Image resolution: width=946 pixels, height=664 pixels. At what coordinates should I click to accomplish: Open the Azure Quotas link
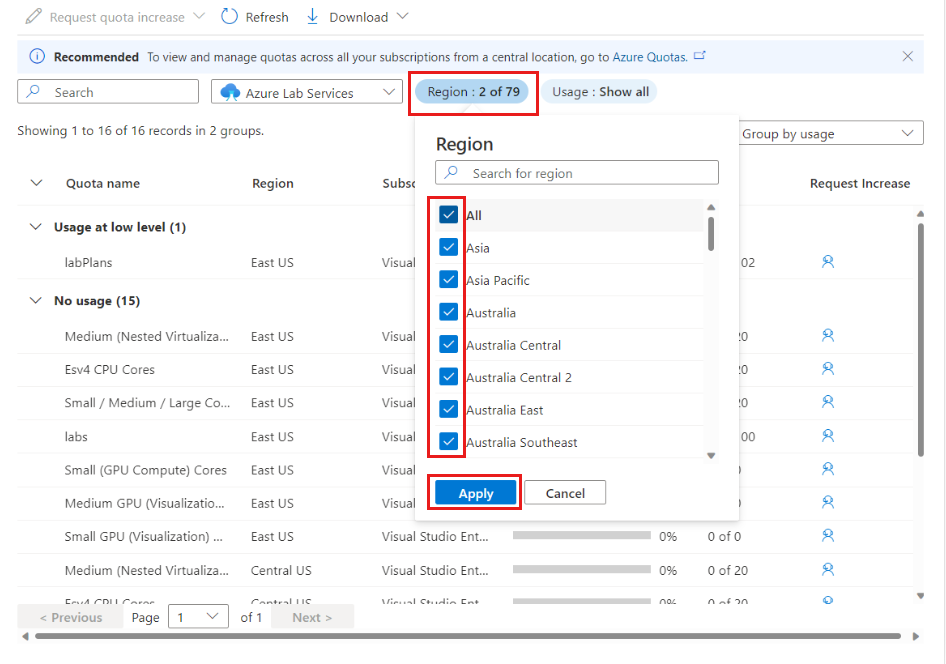650,57
